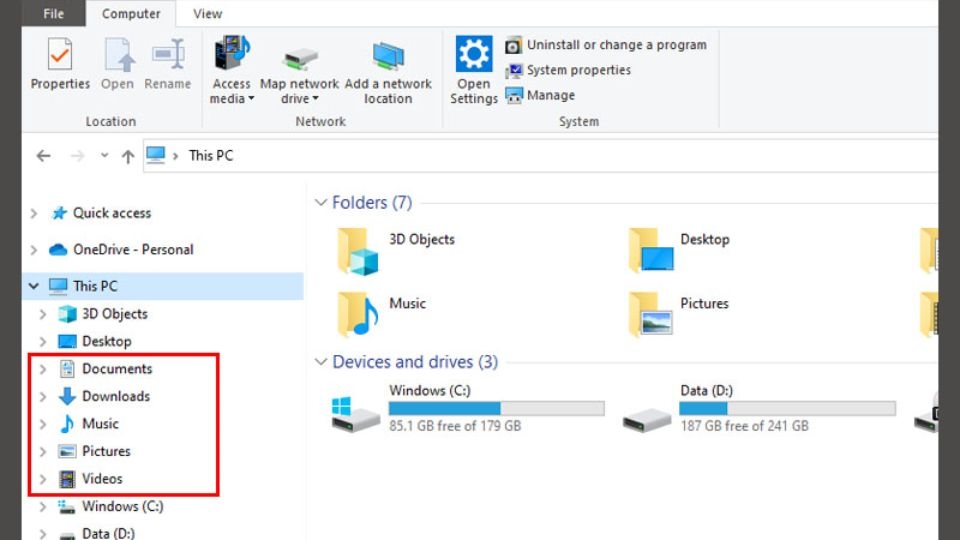Open the File menu tab
The height and width of the screenshot is (540, 960).
click(54, 13)
